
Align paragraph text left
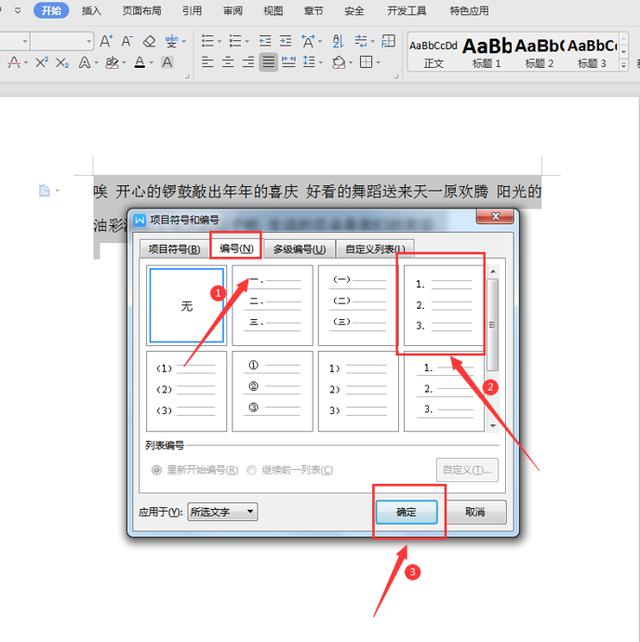(208, 62)
